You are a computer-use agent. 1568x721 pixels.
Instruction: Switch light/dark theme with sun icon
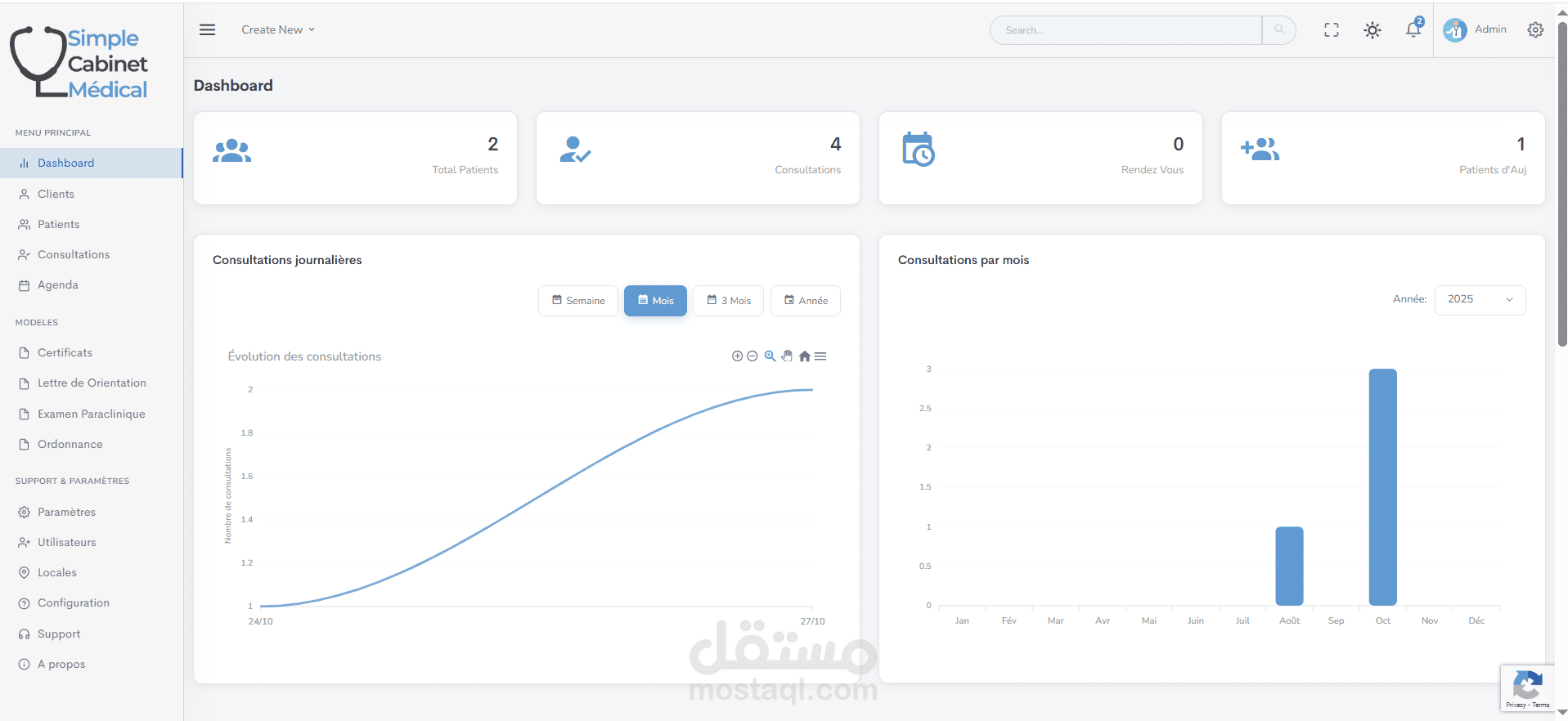1373,30
